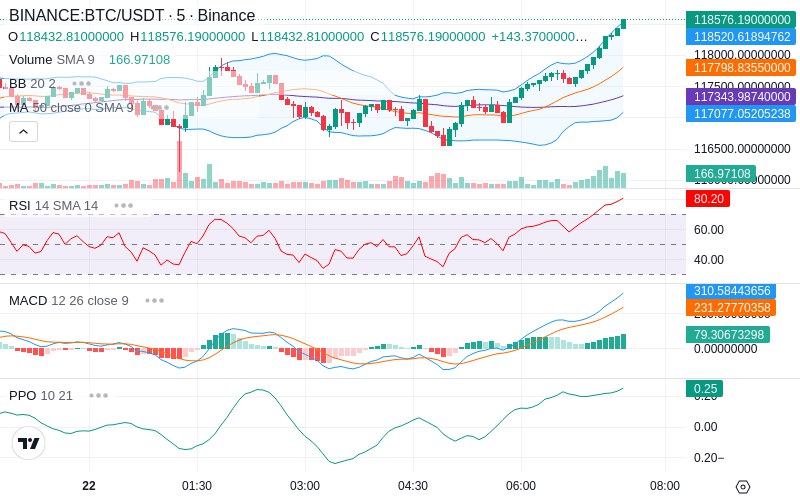Click the green MACD histogram value 79.30
Screen dimensions: 800x500
(728, 335)
